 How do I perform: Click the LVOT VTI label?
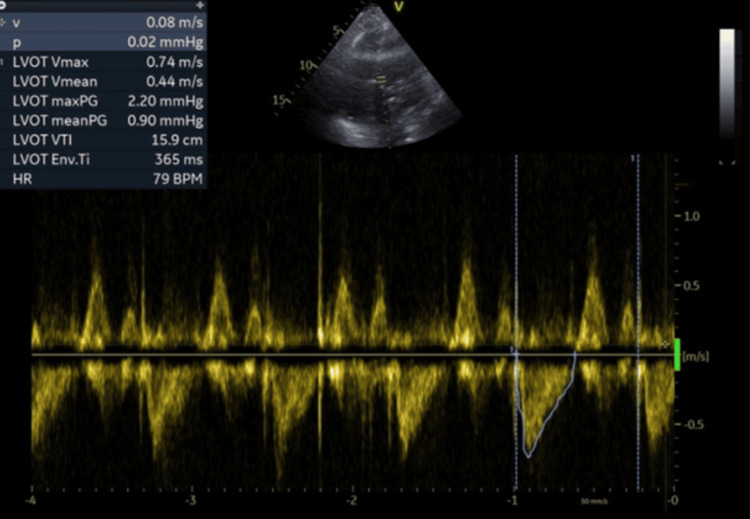(43, 140)
